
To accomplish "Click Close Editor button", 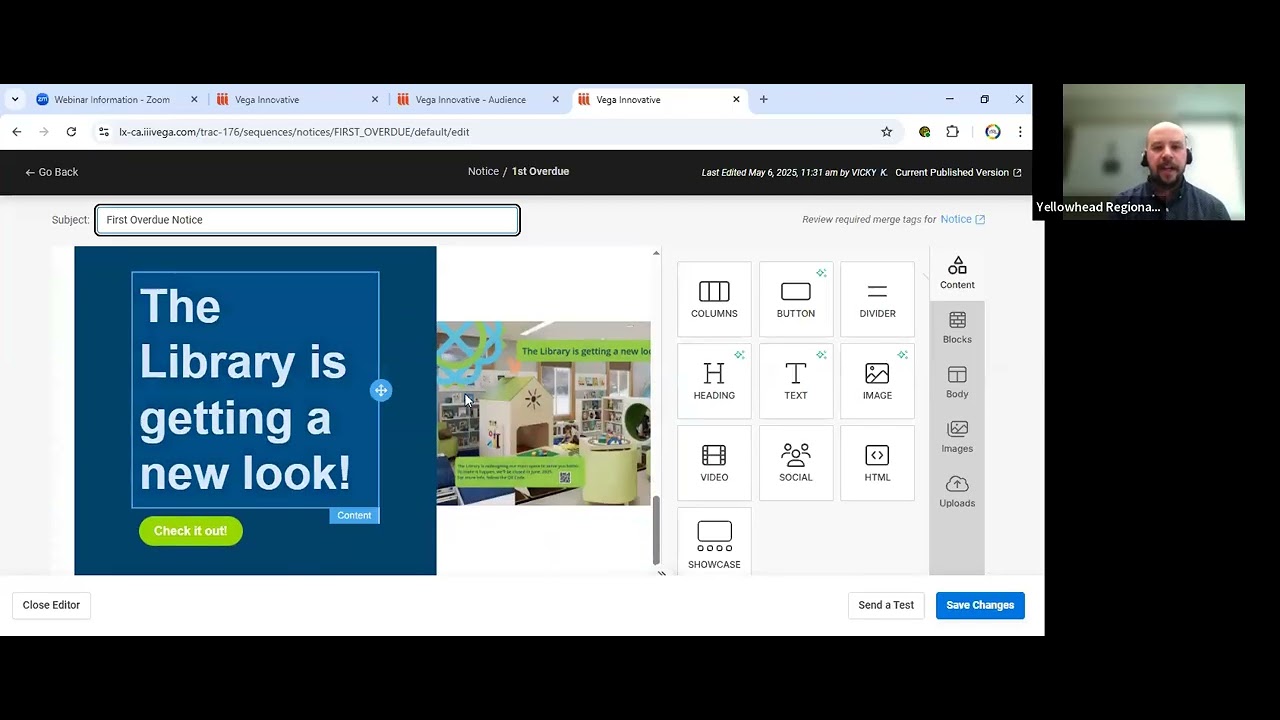I will pos(51,605).
